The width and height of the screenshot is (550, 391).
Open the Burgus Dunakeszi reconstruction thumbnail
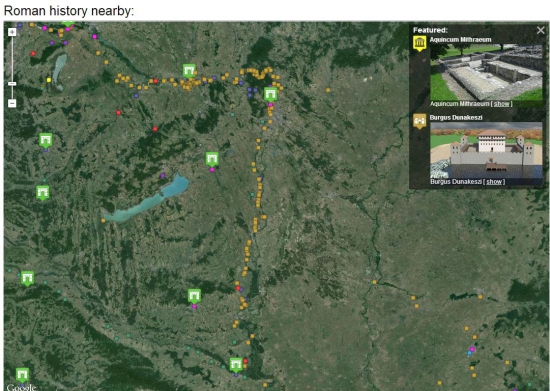point(486,150)
